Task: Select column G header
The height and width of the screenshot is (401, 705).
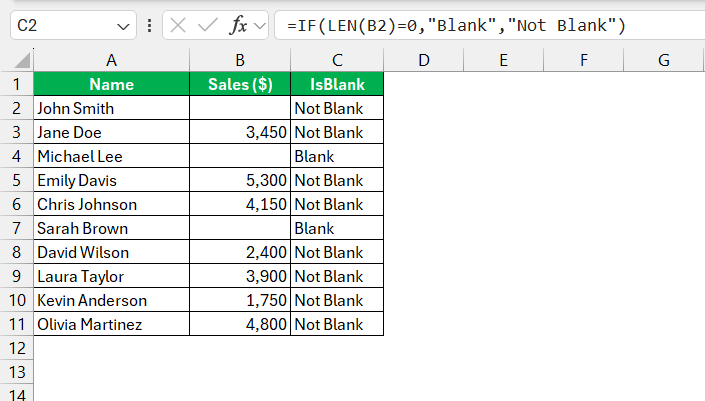Action: [x=664, y=60]
